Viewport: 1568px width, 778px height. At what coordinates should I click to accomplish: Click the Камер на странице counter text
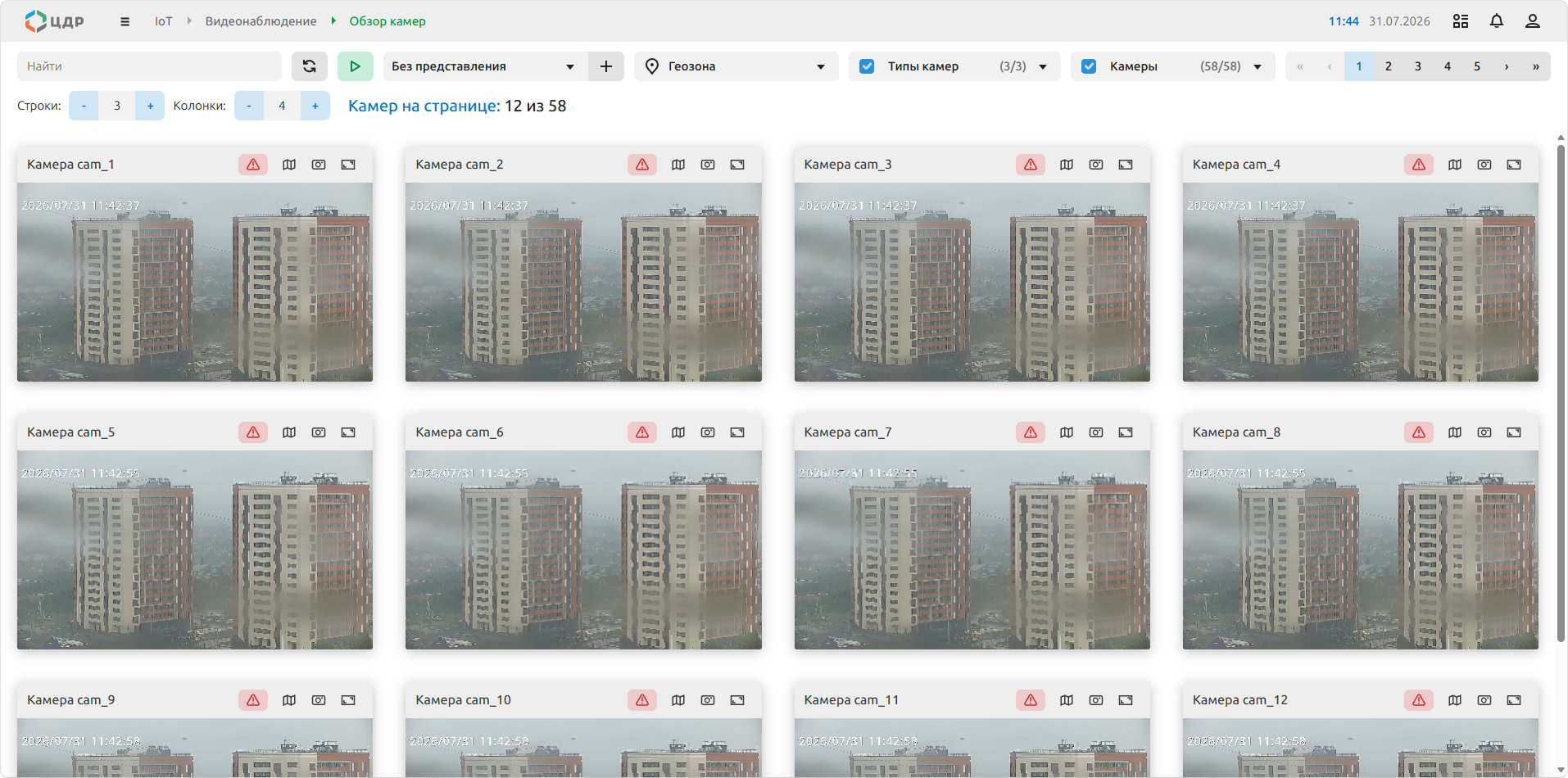coord(457,106)
